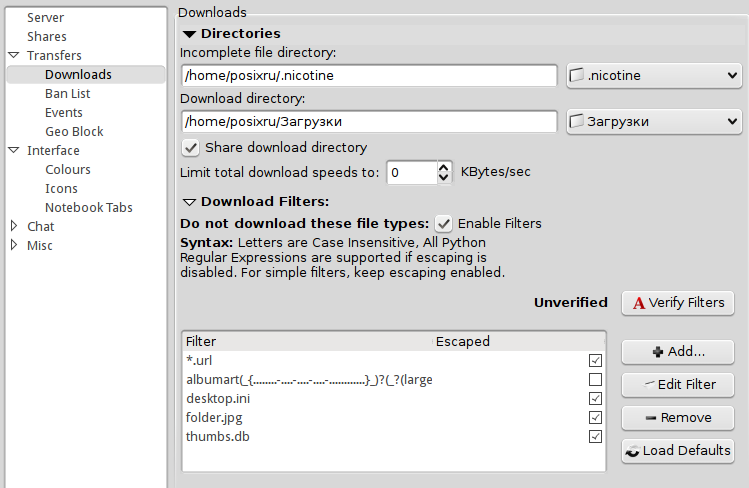Toggle Share download directory checkbox

point(191,148)
